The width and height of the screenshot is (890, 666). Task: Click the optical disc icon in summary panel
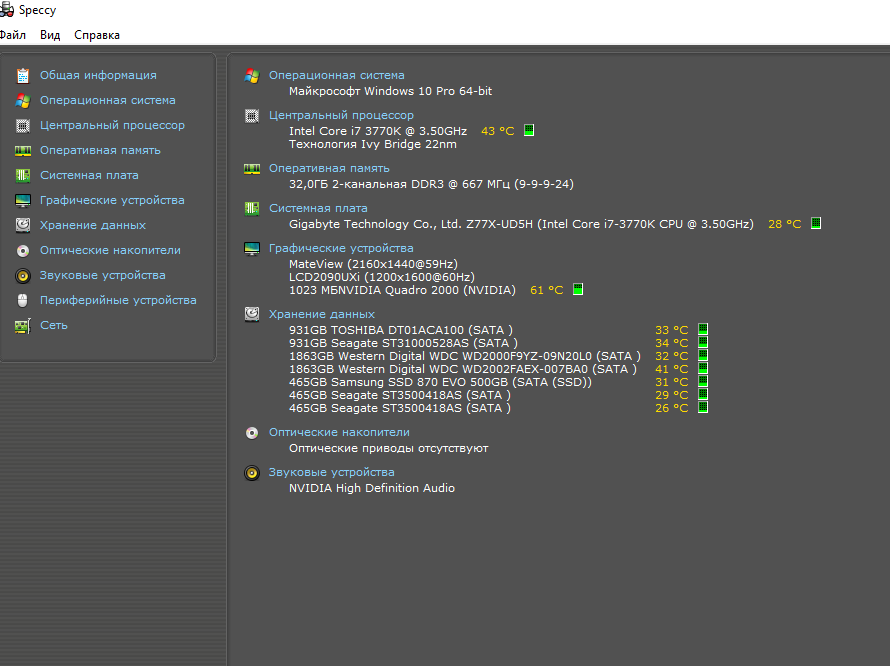(x=252, y=433)
